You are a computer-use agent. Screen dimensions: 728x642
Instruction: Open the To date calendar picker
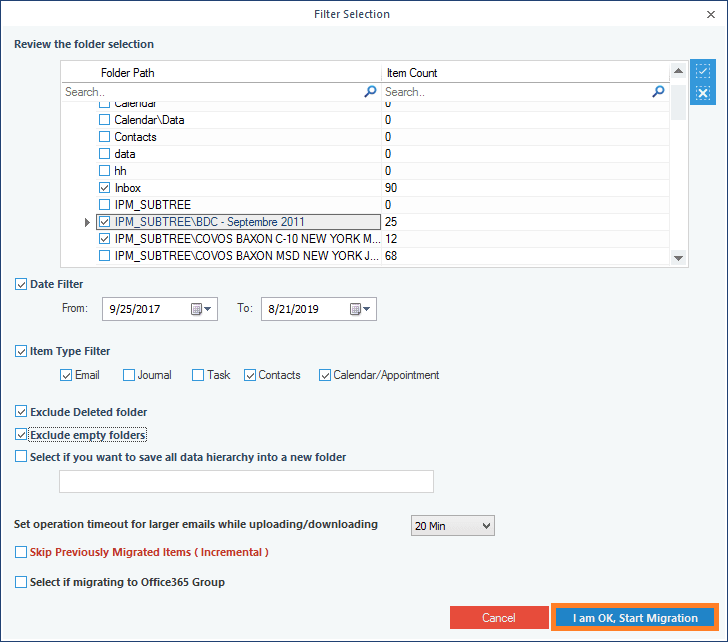(362, 309)
